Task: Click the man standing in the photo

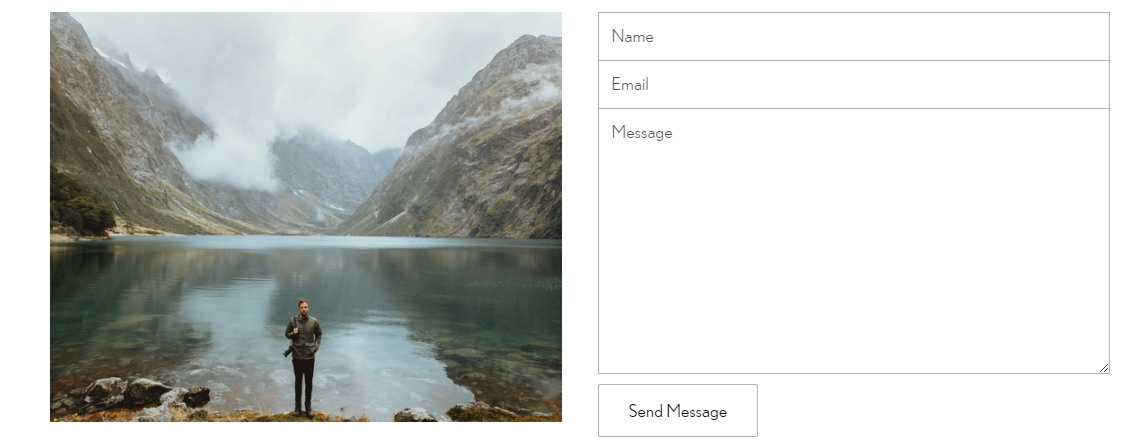Action: point(303,358)
